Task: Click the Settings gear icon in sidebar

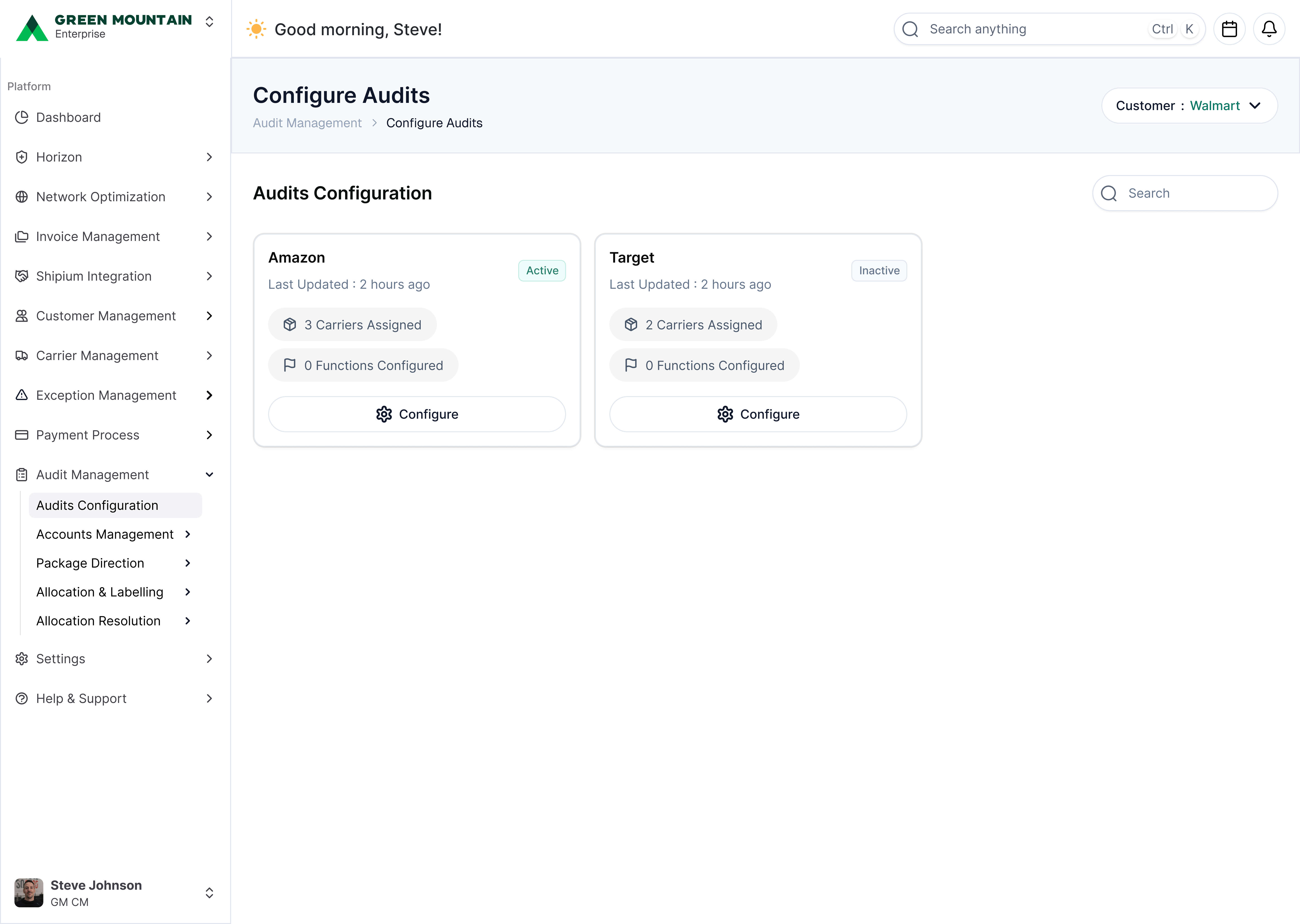Action: [x=22, y=659]
